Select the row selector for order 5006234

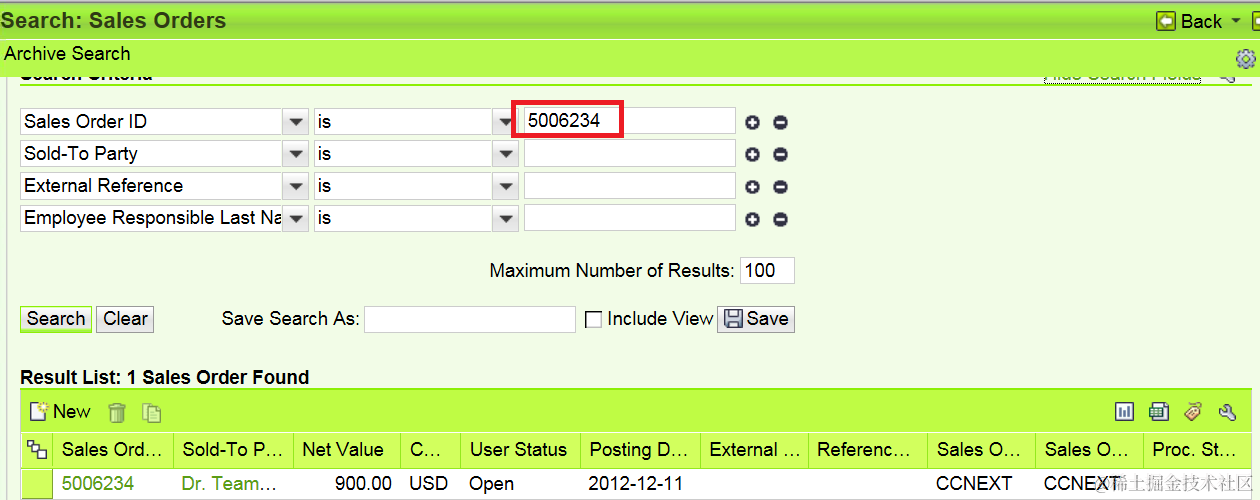click(37, 484)
